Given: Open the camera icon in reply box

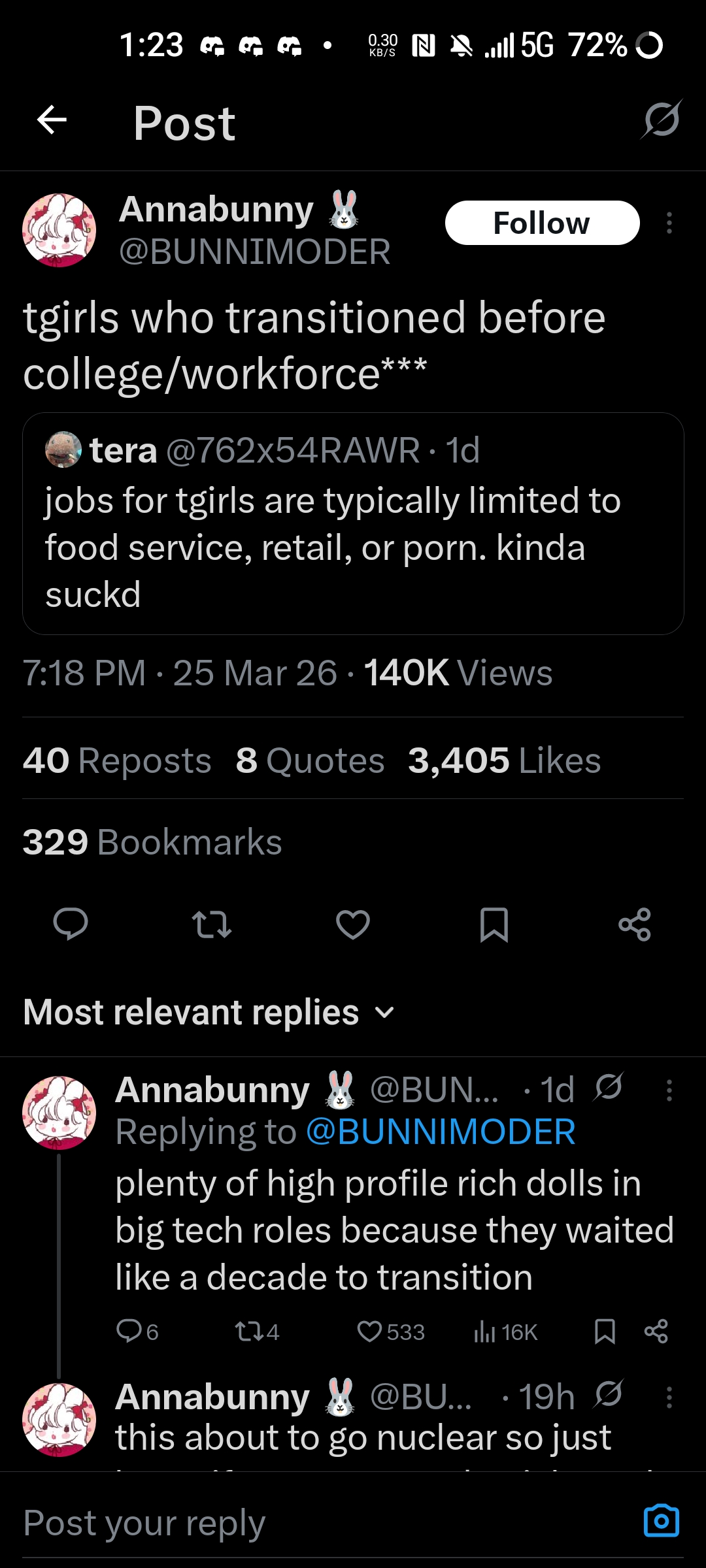Looking at the screenshot, I should click(x=661, y=1521).
